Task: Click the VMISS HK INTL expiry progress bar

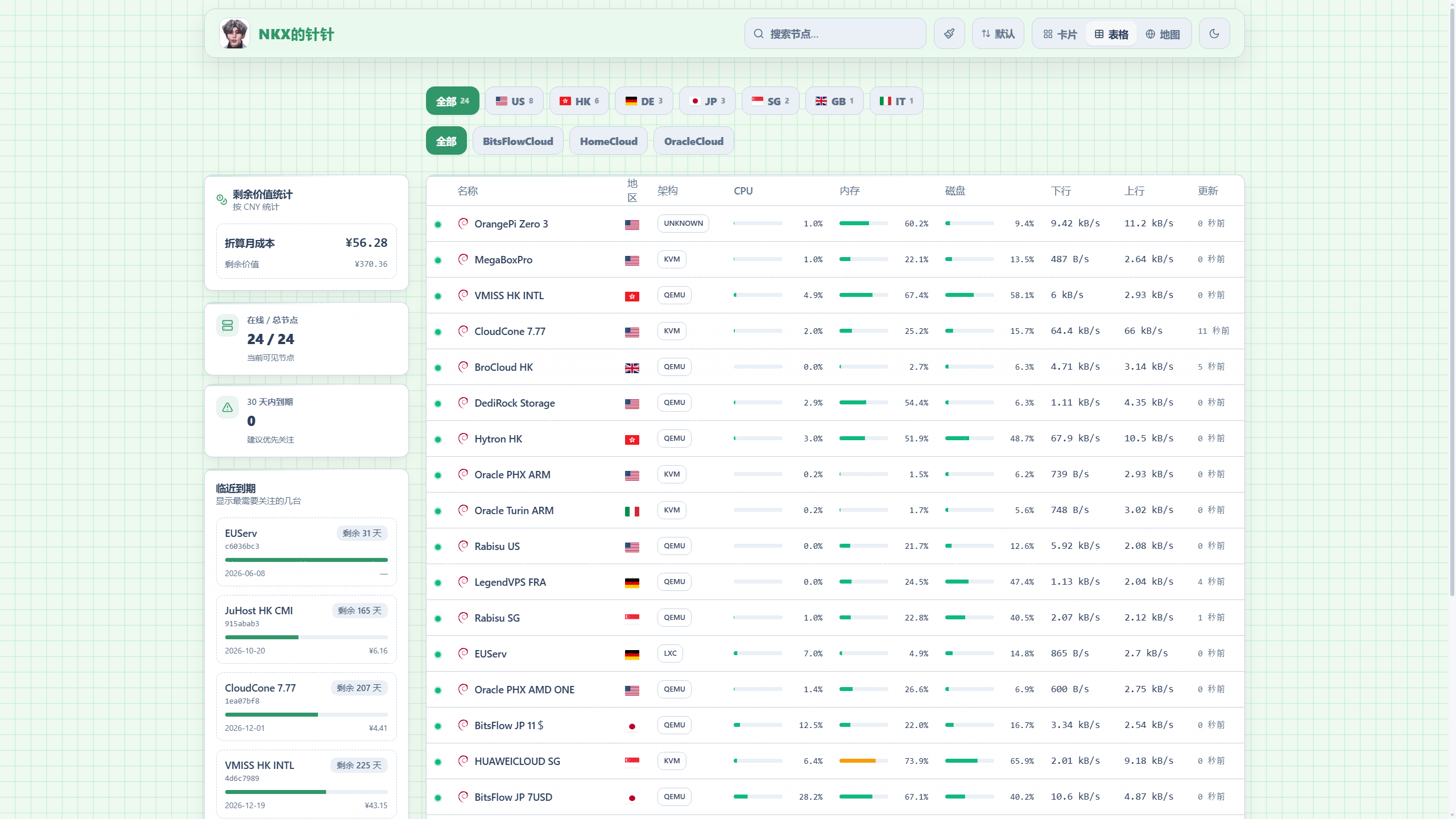Action: tap(307, 792)
